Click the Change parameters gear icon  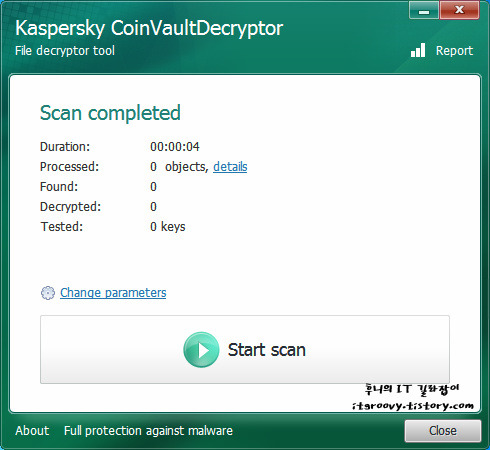point(48,293)
